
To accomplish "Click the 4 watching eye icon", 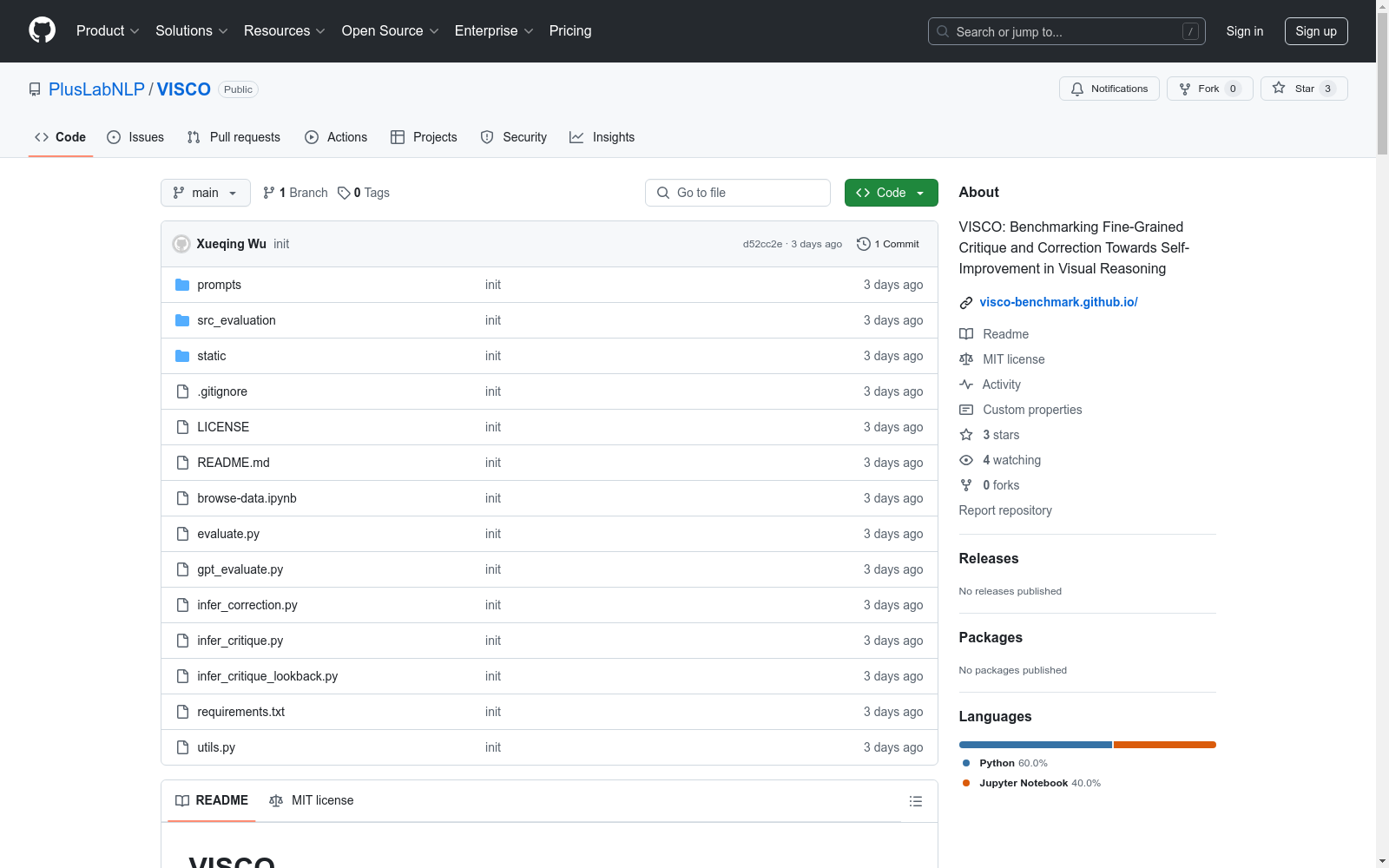I will click(966, 460).
